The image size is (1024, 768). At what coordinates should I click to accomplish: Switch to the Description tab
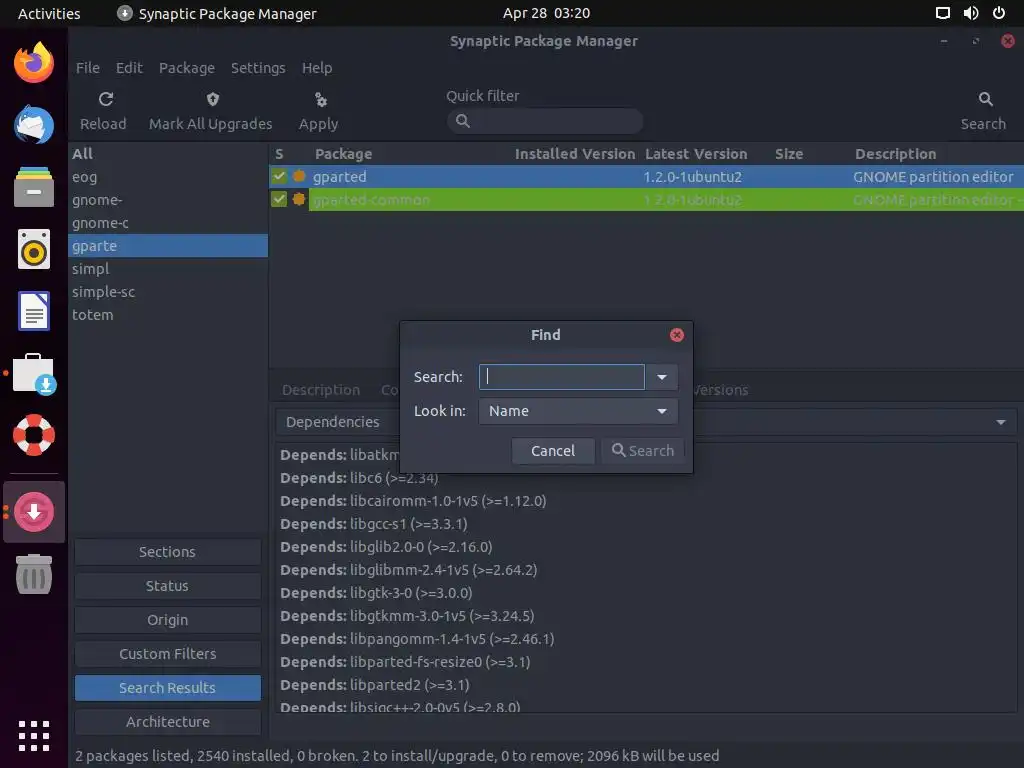(321, 390)
